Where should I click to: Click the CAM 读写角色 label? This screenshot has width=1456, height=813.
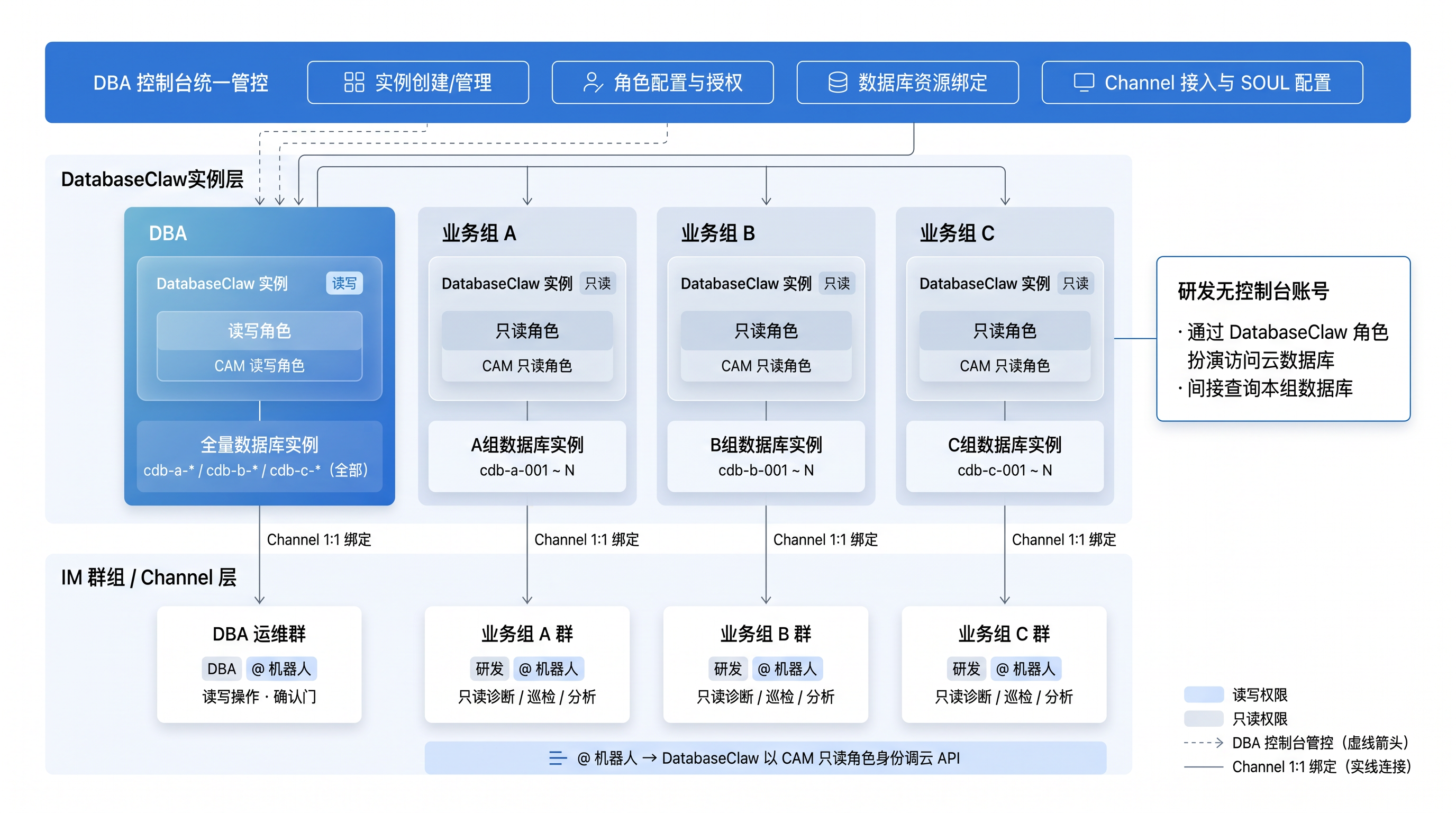[259, 366]
